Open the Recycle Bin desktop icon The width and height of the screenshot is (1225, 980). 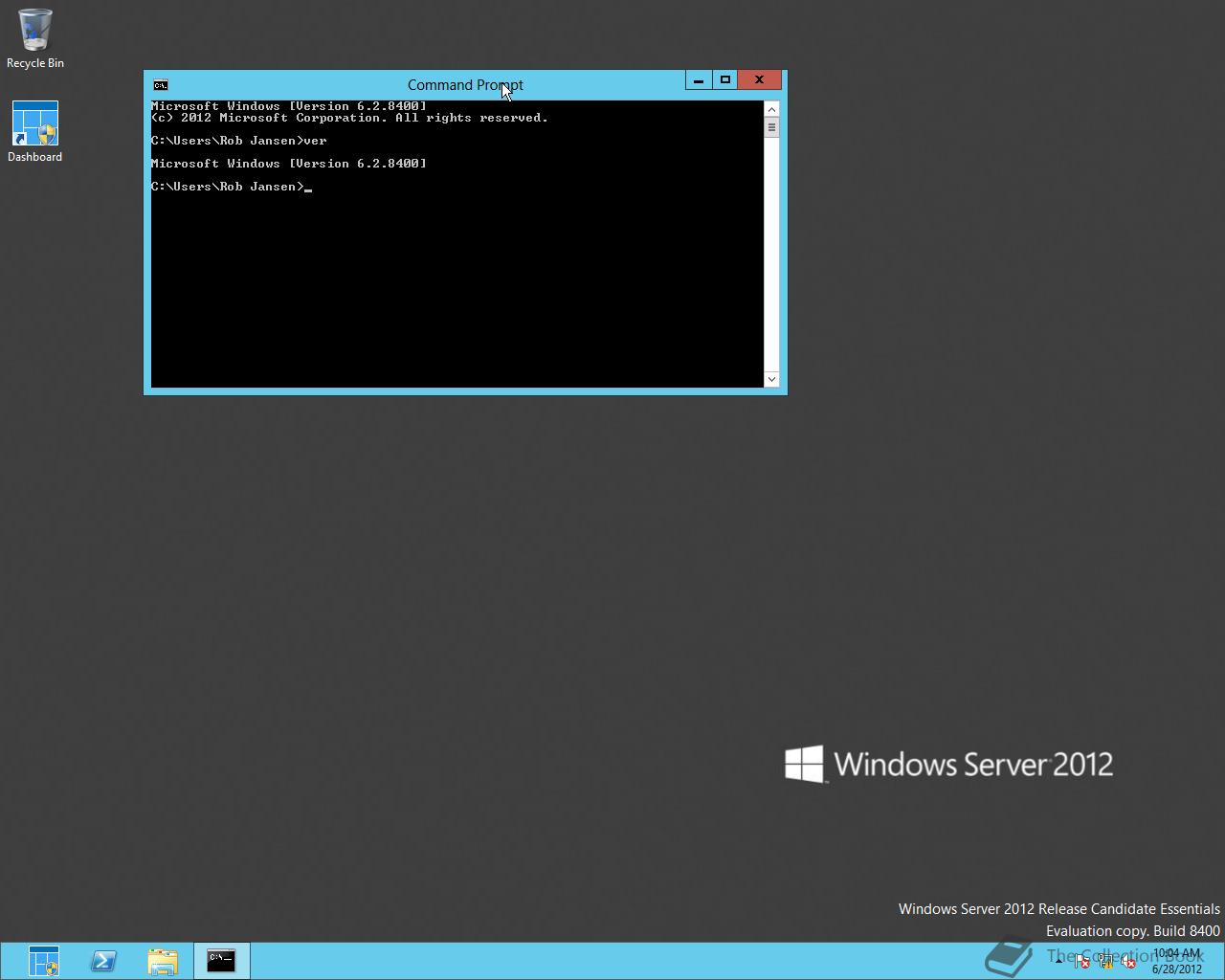coord(34,38)
